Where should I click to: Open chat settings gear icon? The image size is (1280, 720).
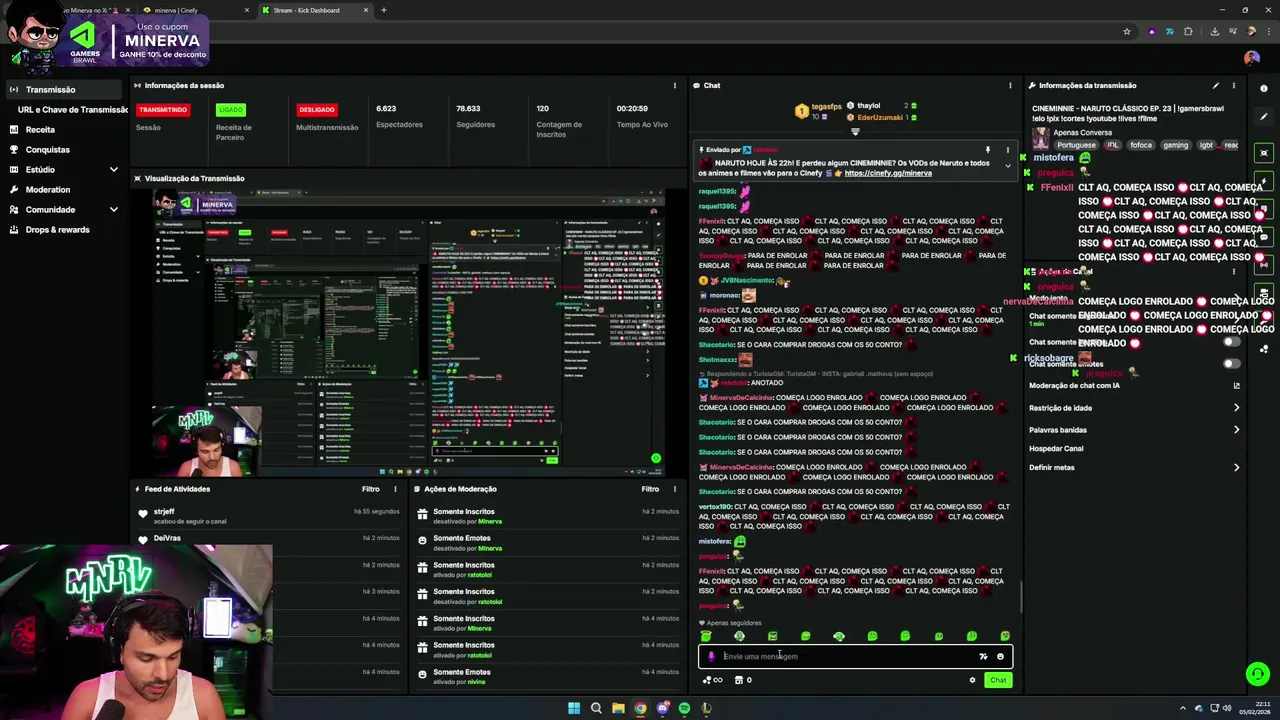click(972, 680)
